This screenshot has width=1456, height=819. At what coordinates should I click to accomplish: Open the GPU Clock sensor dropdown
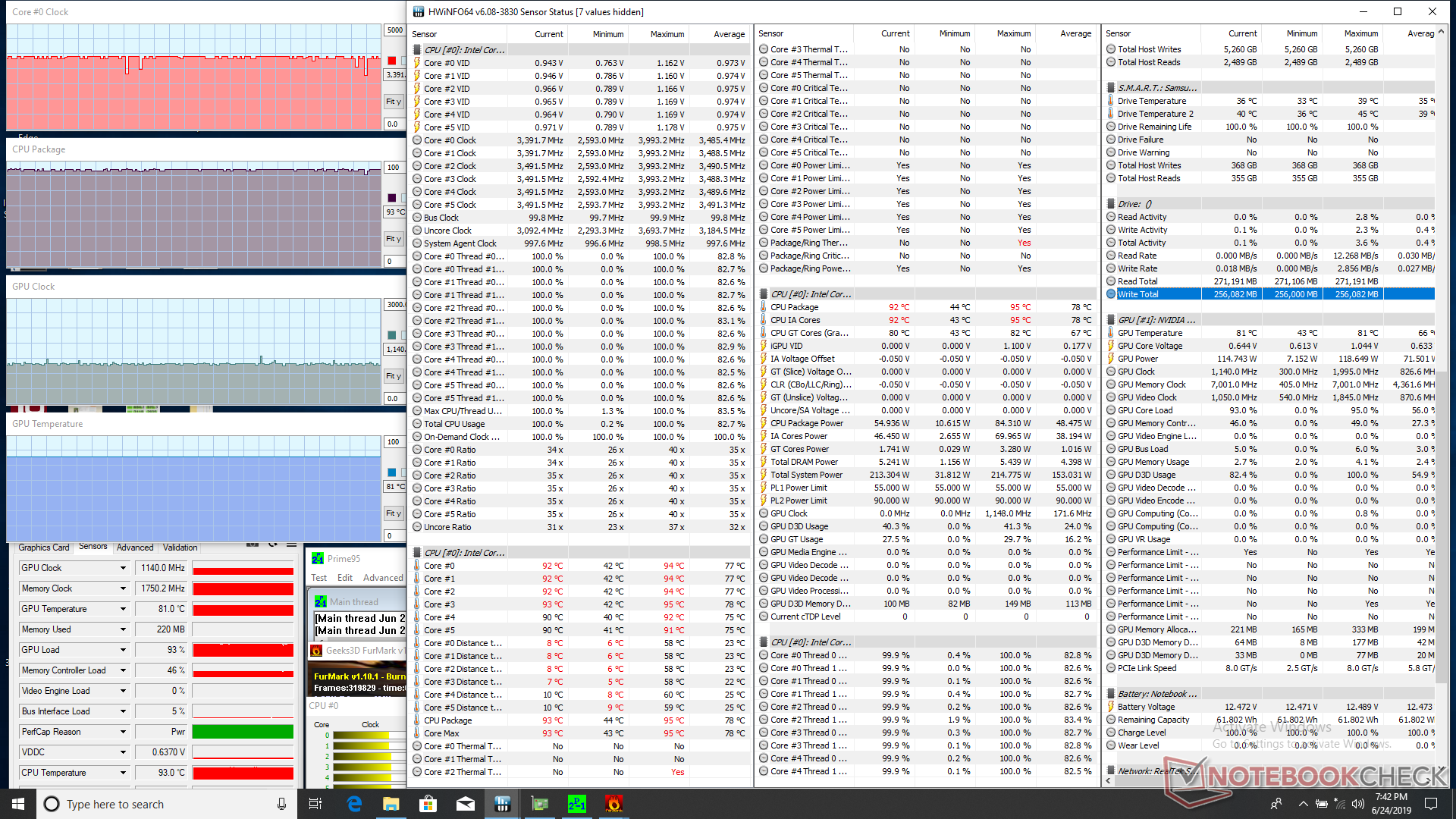point(123,568)
